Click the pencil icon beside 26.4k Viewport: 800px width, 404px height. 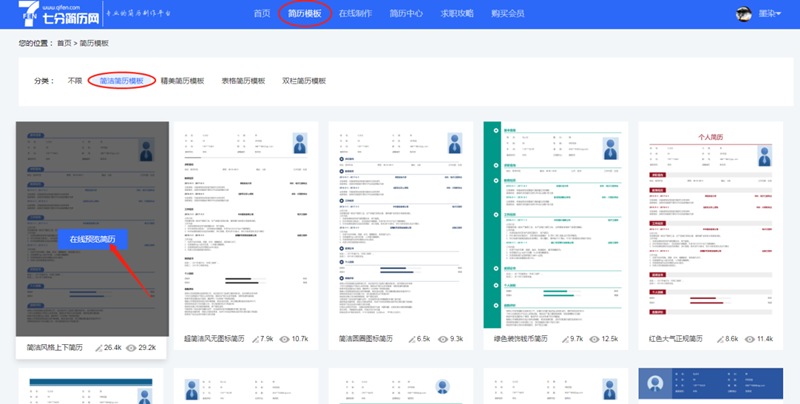point(99,348)
